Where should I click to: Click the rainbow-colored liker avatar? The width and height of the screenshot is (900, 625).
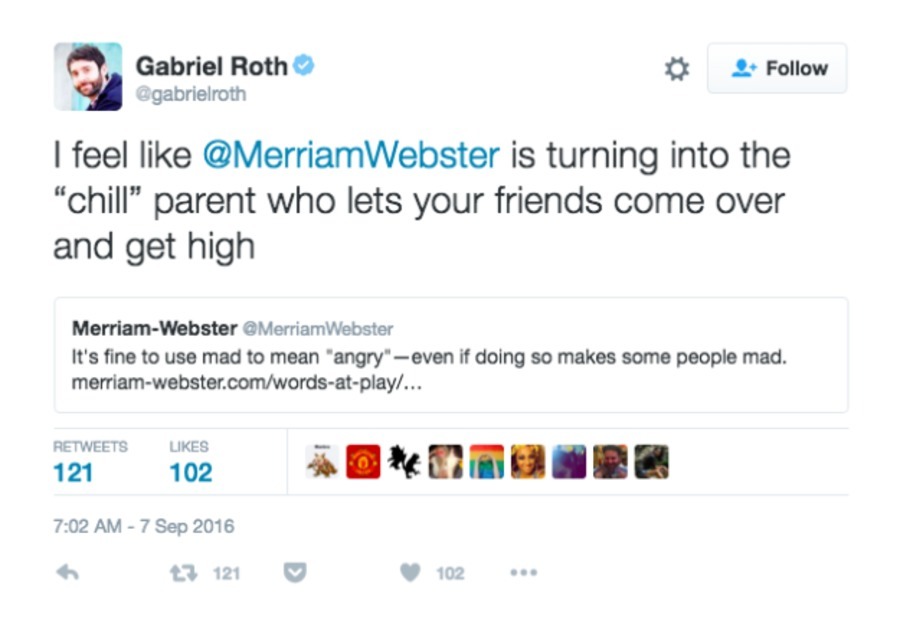click(487, 462)
